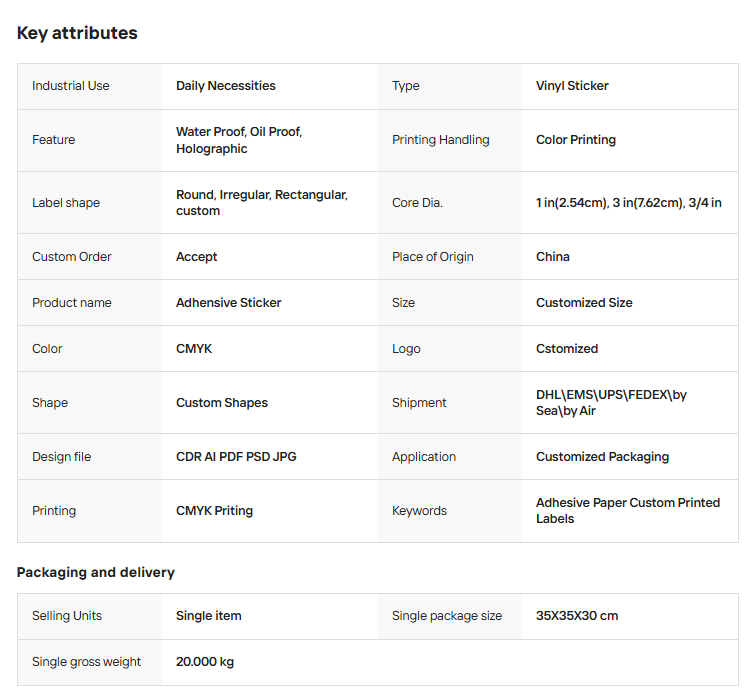Click China place of origin value
Image resolution: width=753 pixels, height=697 pixels.
tap(553, 257)
